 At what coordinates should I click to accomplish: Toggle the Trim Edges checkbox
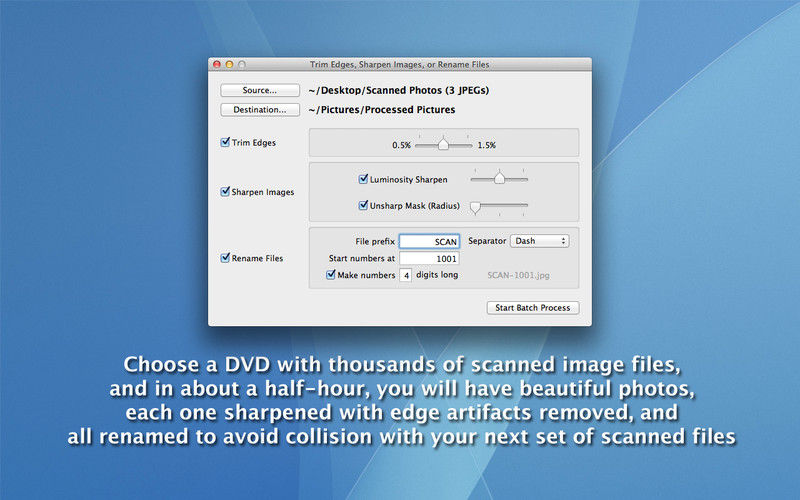pyautogui.click(x=225, y=142)
